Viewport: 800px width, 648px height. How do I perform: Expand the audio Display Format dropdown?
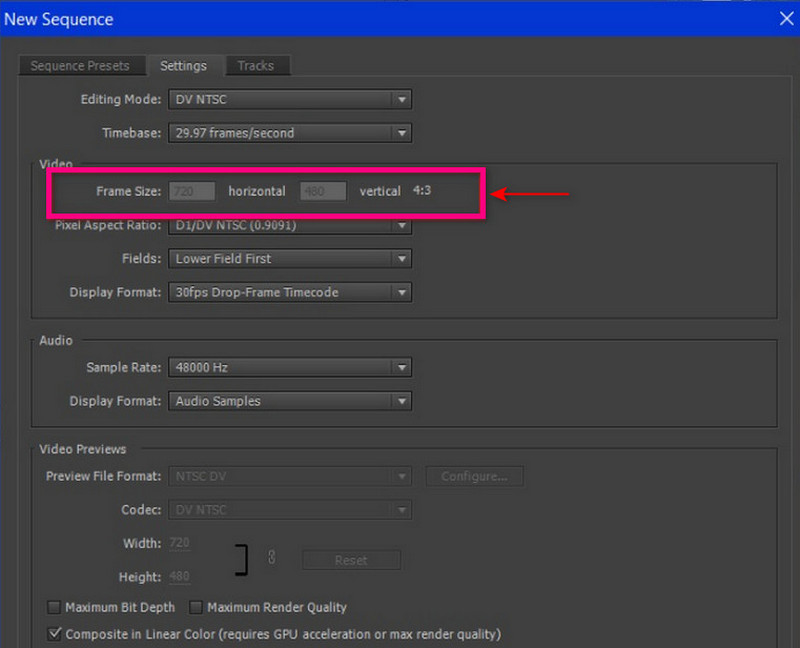click(290, 401)
